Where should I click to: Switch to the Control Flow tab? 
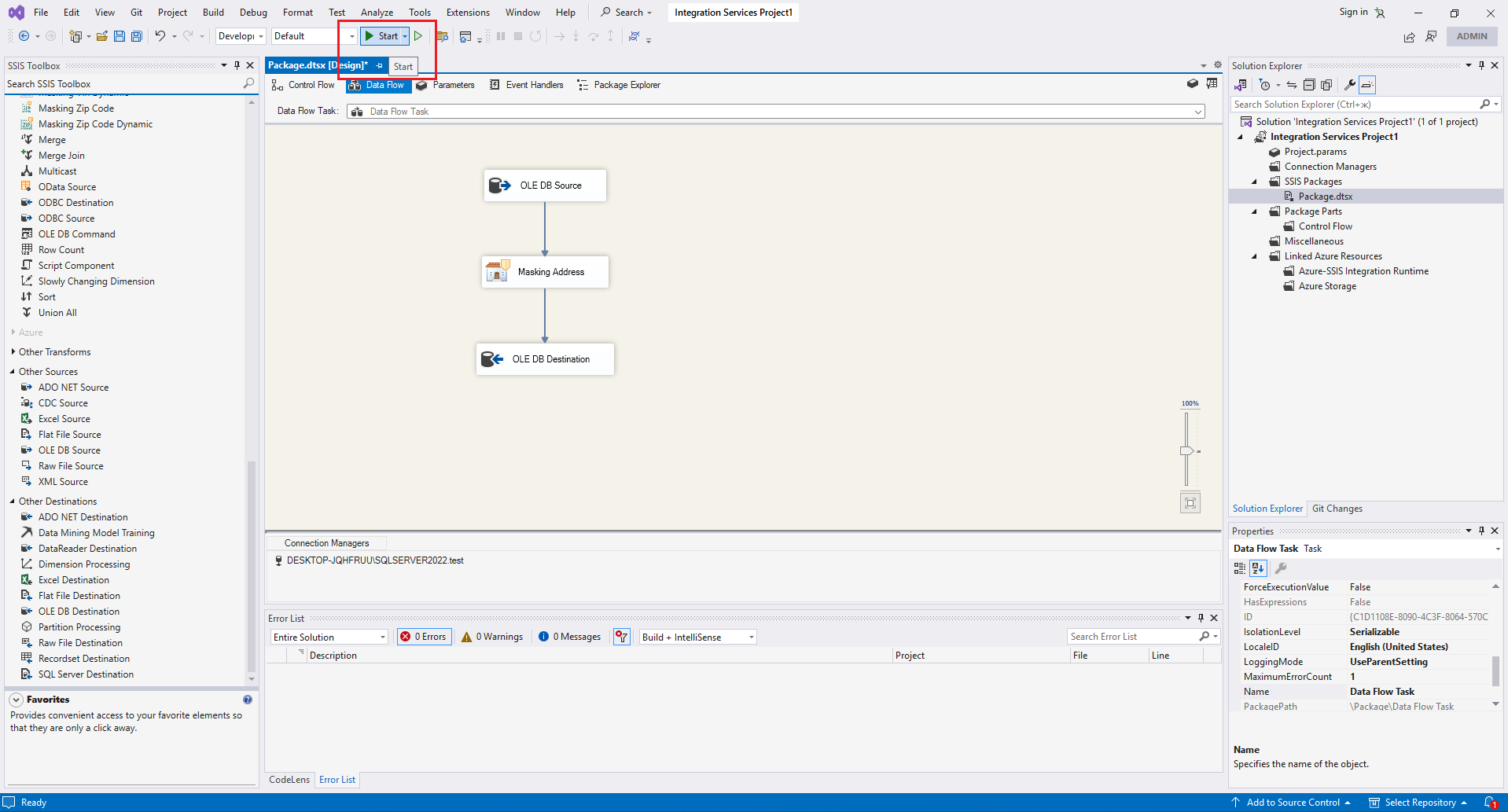point(303,85)
